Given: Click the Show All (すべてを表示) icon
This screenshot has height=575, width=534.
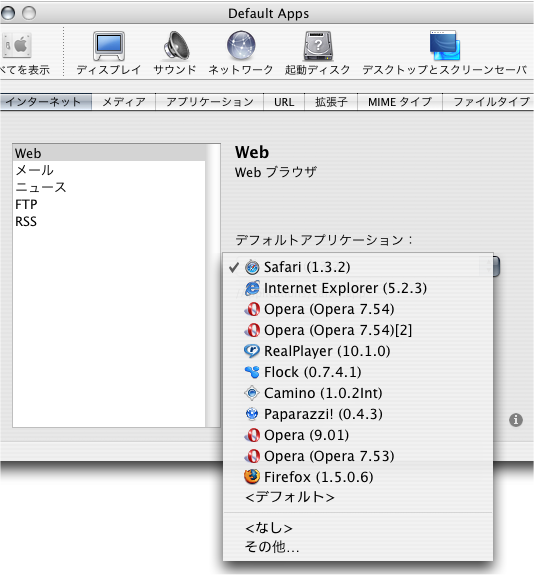Looking at the screenshot, I should pyautogui.click(x=17, y=45).
